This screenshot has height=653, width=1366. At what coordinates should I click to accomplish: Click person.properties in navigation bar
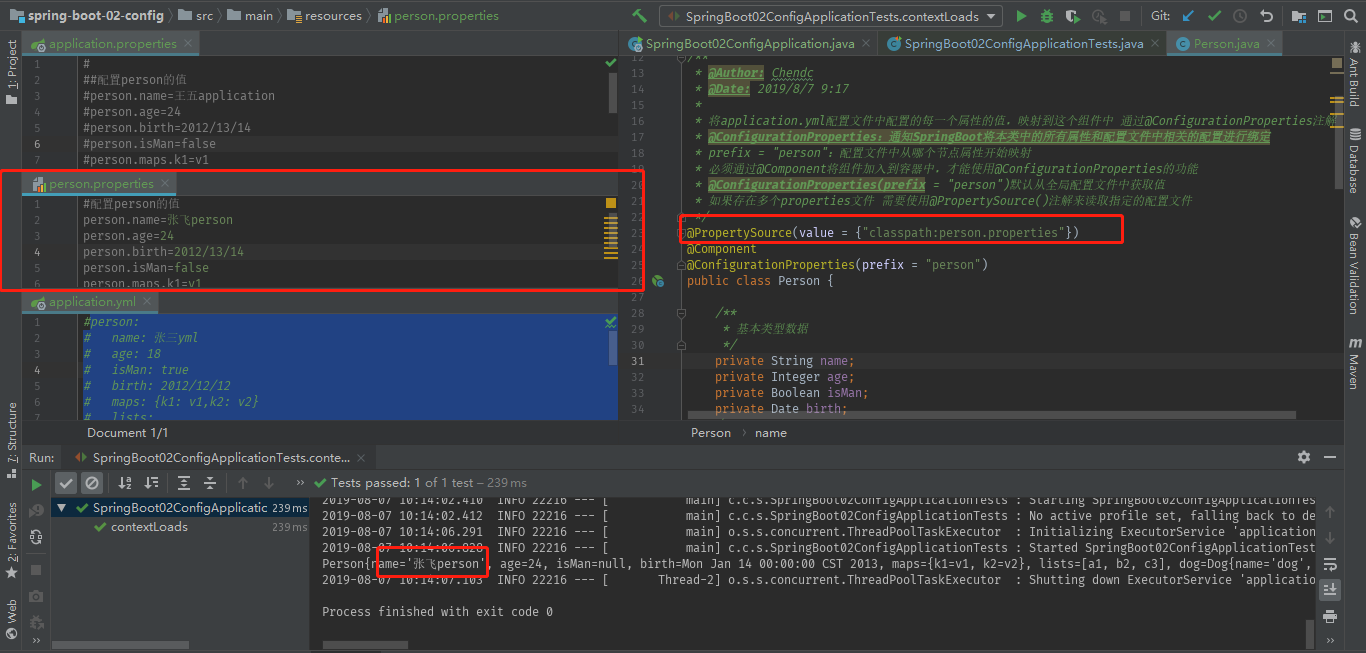pyautogui.click(x=437, y=16)
